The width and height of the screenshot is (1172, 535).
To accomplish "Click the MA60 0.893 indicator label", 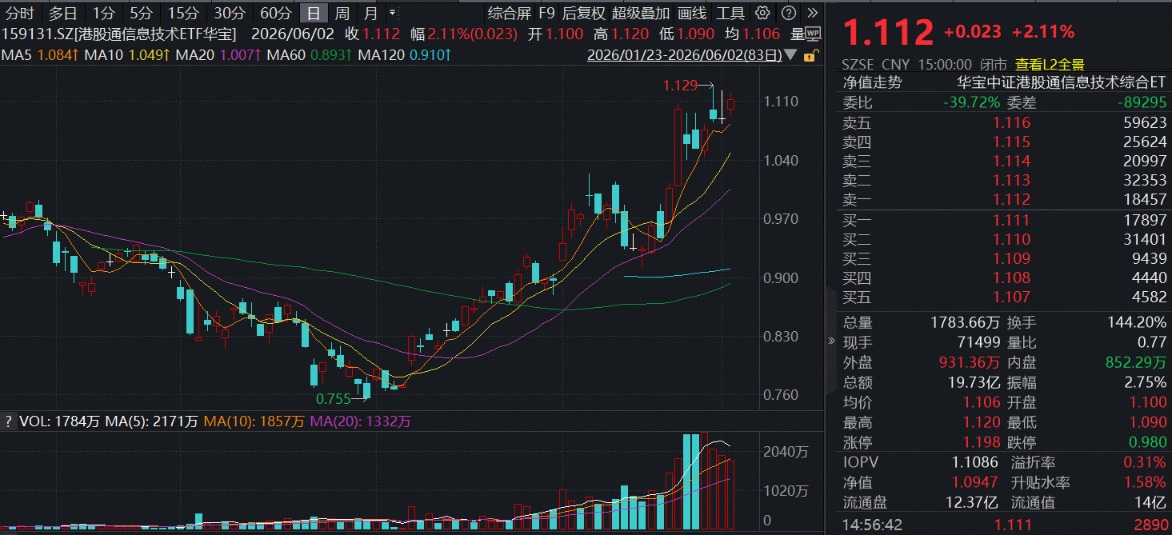I will coord(307,55).
